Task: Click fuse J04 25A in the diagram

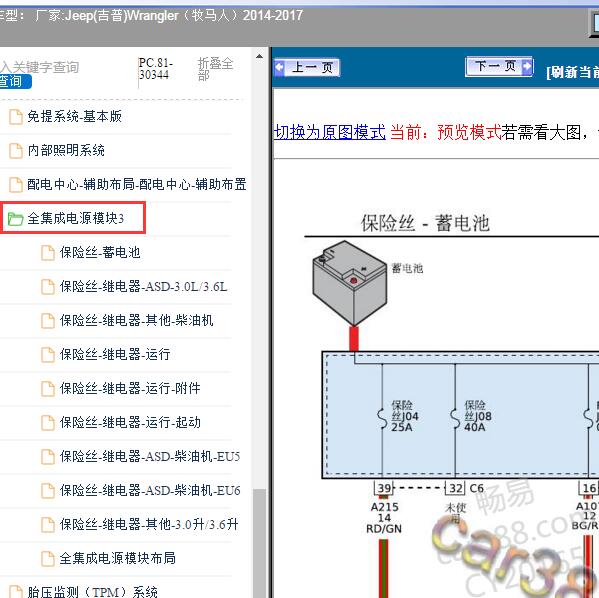Action: point(399,416)
